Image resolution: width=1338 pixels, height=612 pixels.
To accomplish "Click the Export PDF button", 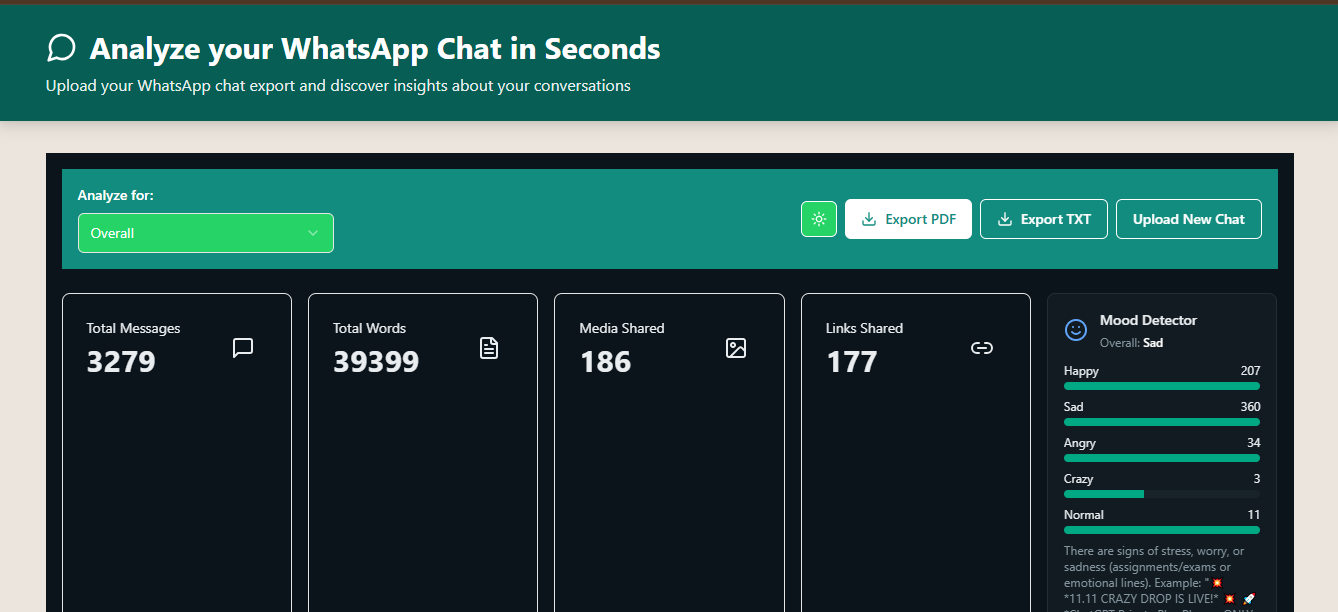I will coord(908,219).
